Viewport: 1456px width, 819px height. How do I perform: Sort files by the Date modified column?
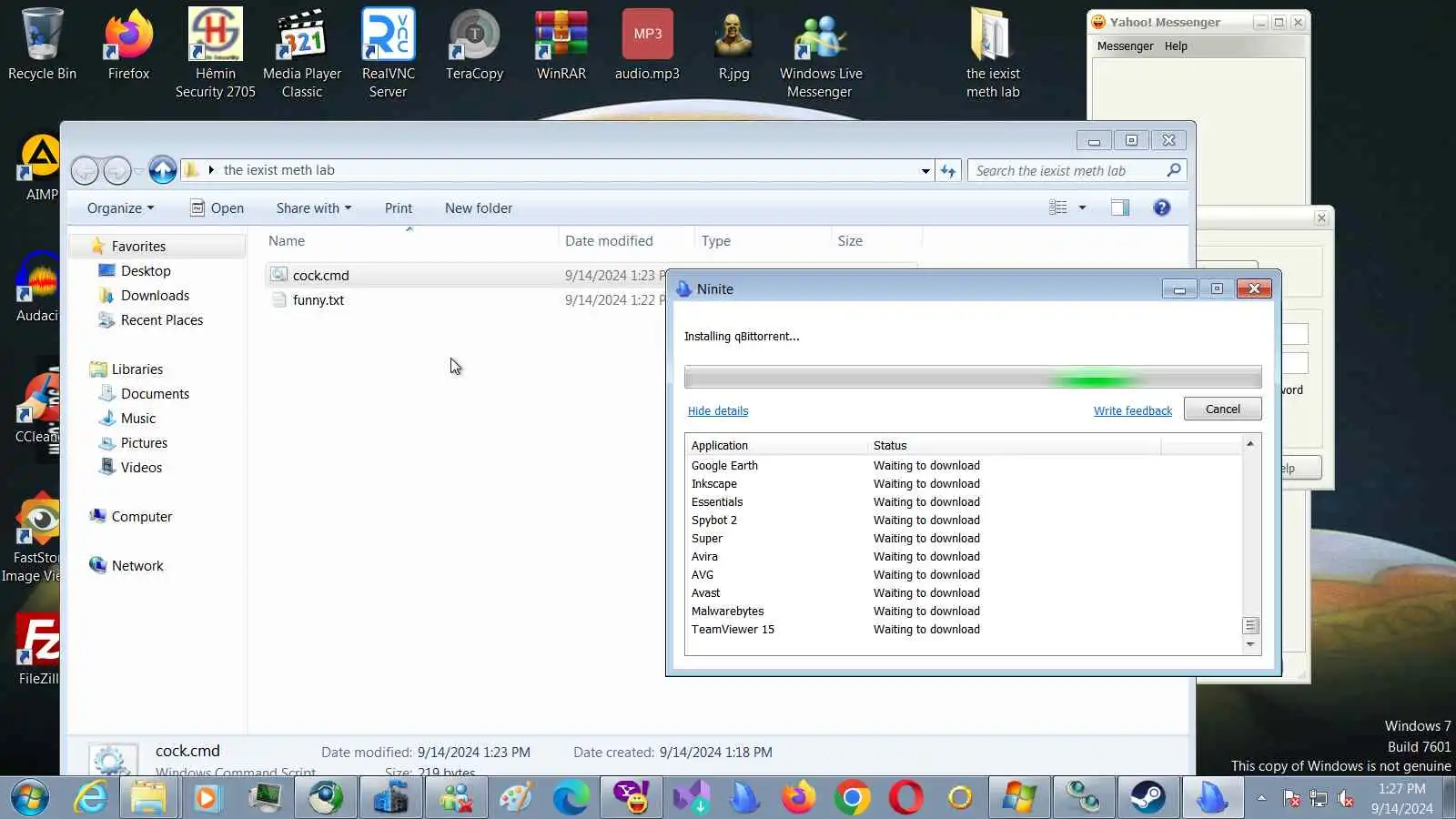626,240
